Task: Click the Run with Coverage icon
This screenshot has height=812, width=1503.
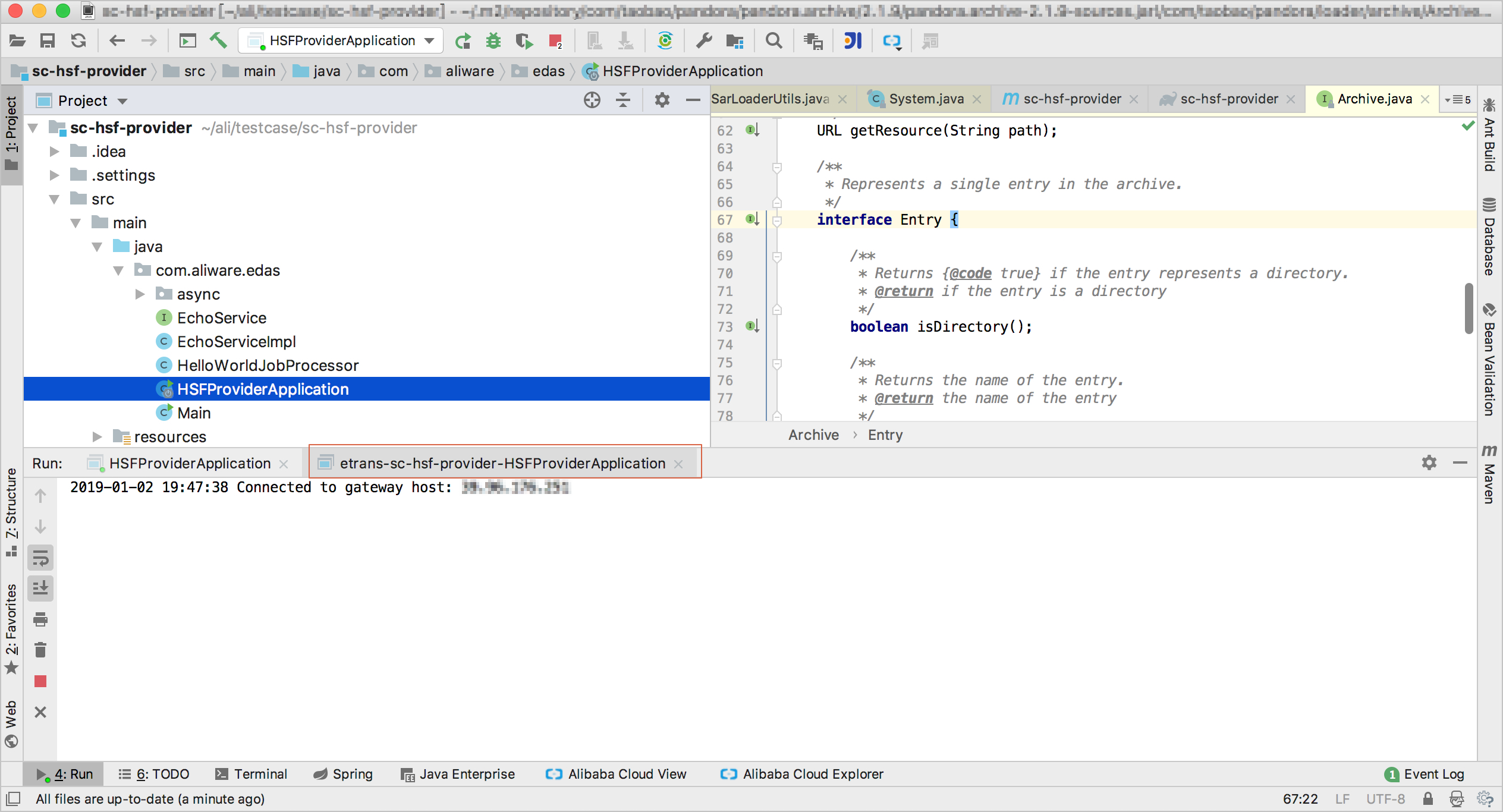Action: coord(524,41)
